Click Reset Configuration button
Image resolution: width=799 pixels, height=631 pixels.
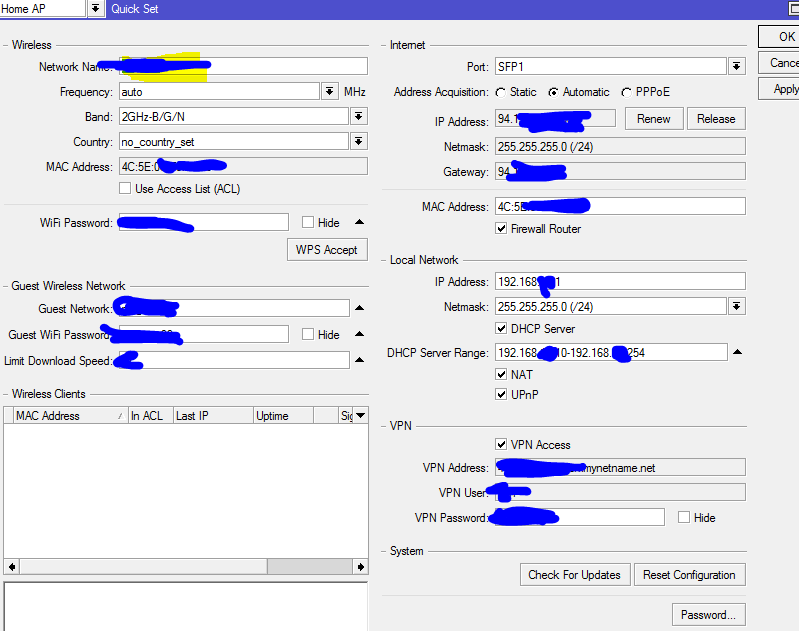pyautogui.click(x=690, y=575)
